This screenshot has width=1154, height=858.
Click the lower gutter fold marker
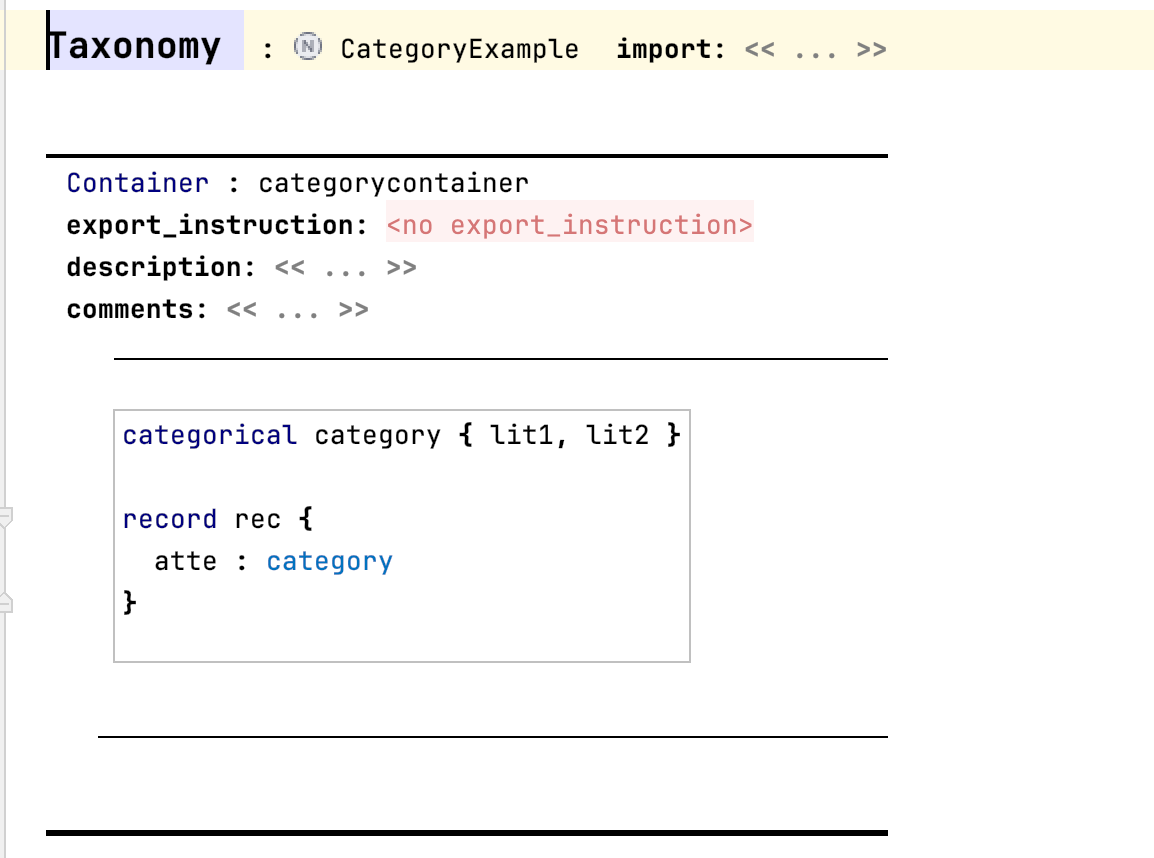(x=6, y=600)
